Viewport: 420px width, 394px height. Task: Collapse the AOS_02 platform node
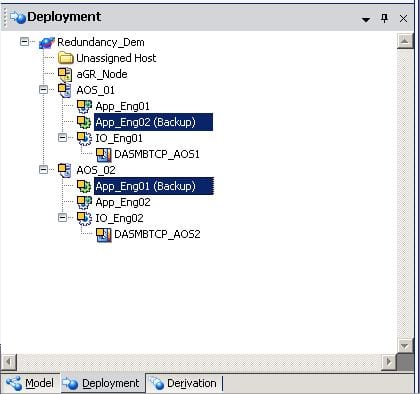click(43, 170)
